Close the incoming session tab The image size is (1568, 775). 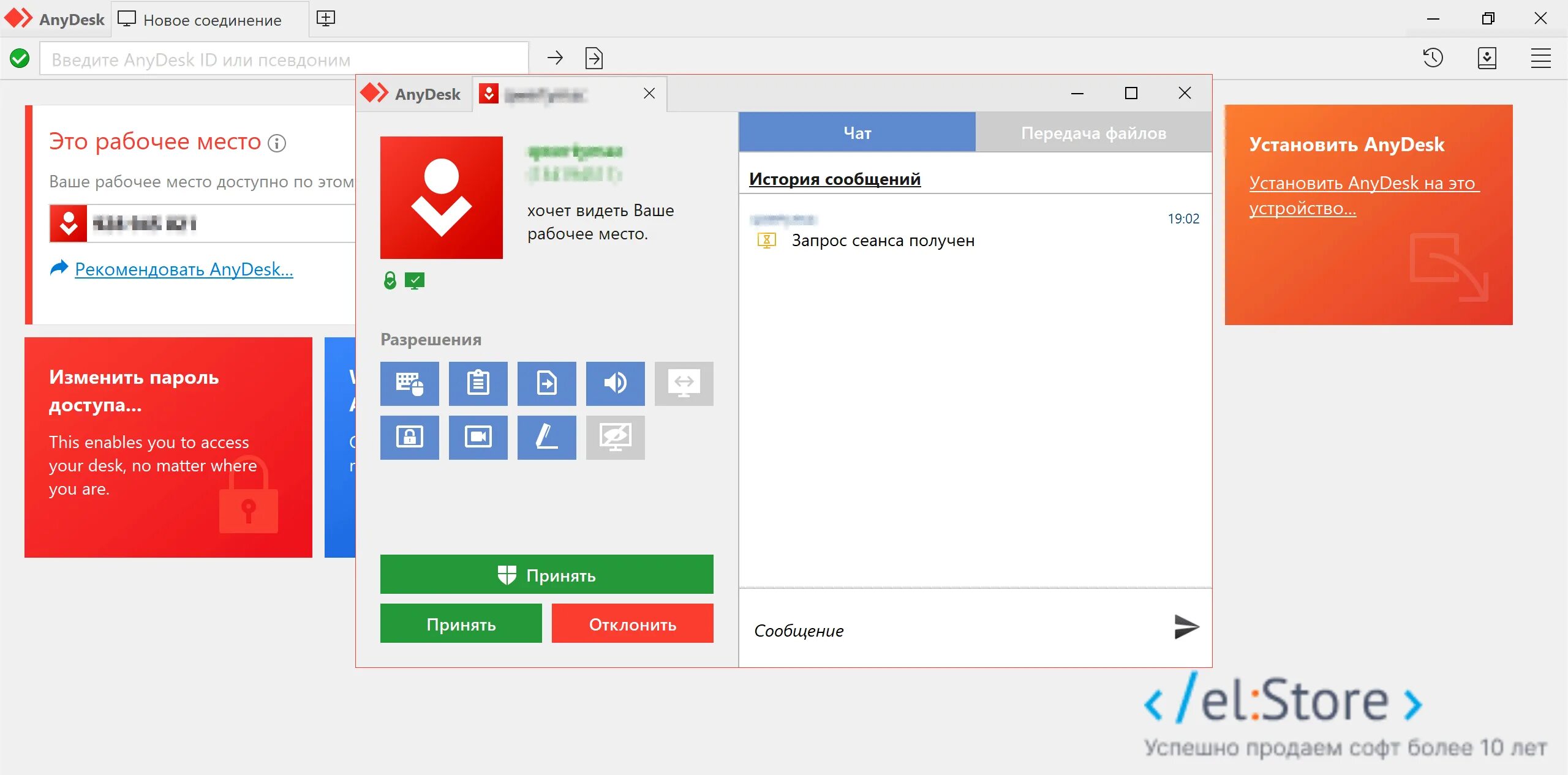coord(649,93)
